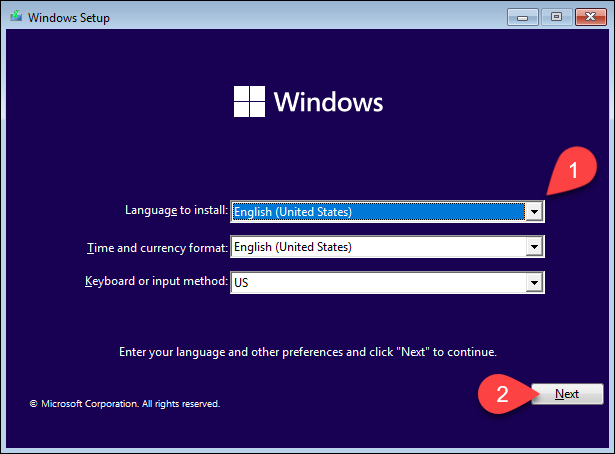The height and width of the screenshot is (454, 615).
Task: Maximize the Windows Setup window
Action: point(556,17)
